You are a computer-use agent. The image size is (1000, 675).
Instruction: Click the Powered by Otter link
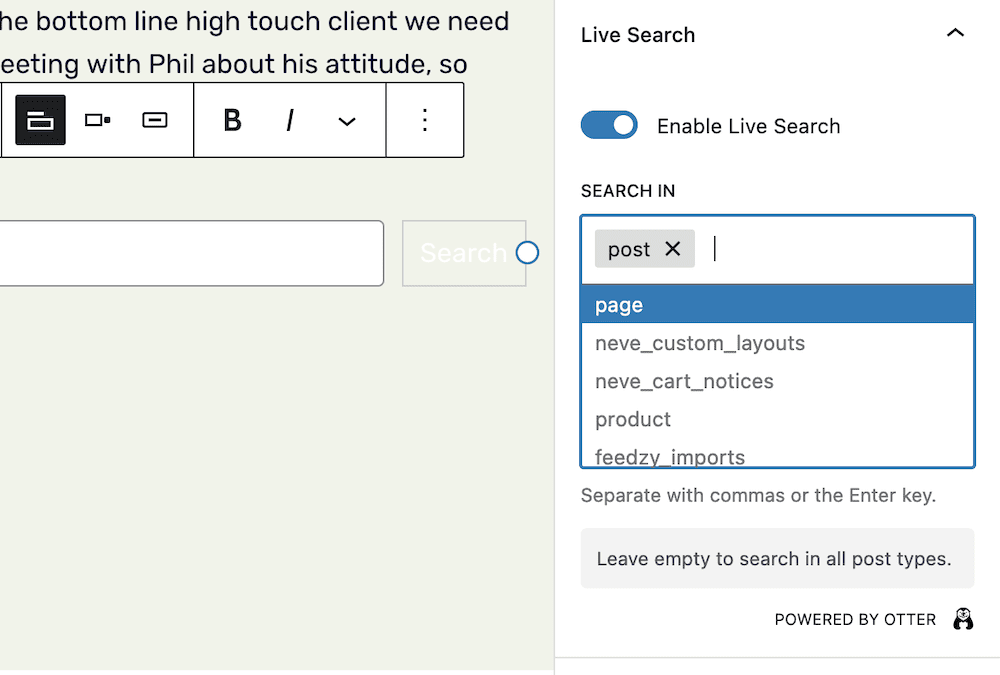(x=855, y=618)
